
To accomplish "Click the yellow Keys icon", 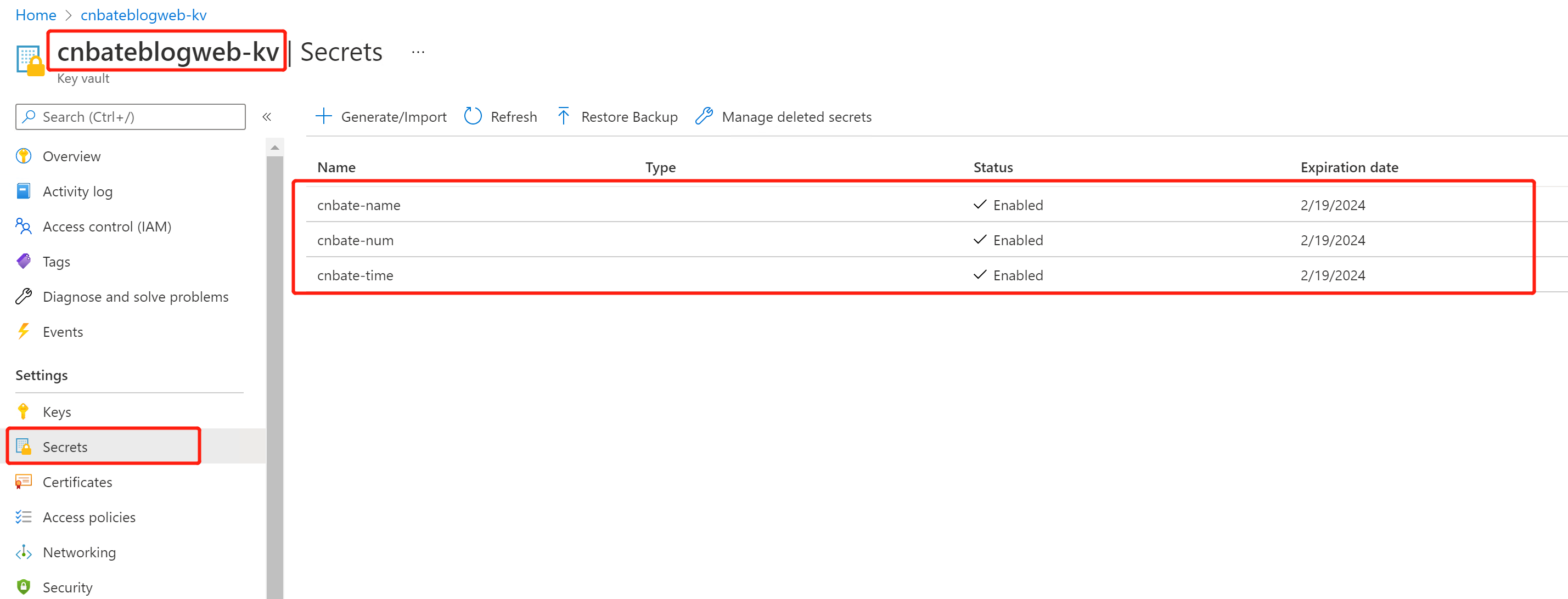I will click(x=24, y=412).
